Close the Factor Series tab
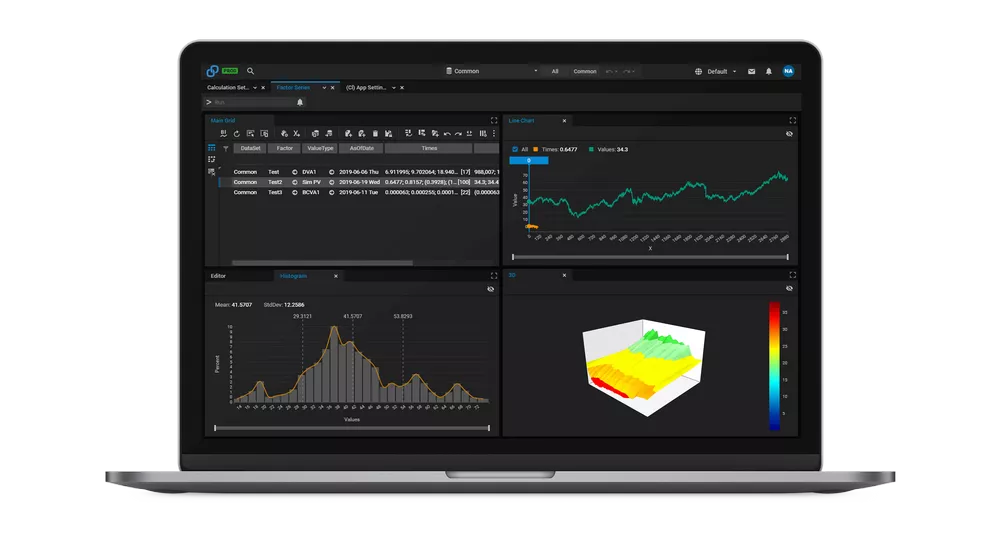The width and height of the screenshot is (1000, 546). [x=332, y=88]
